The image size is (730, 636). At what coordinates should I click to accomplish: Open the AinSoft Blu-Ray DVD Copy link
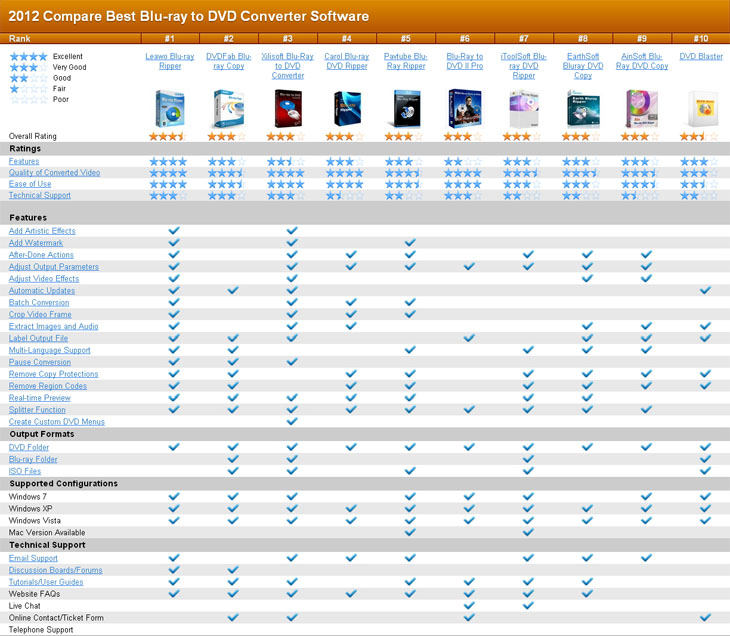tap(642, 61)
